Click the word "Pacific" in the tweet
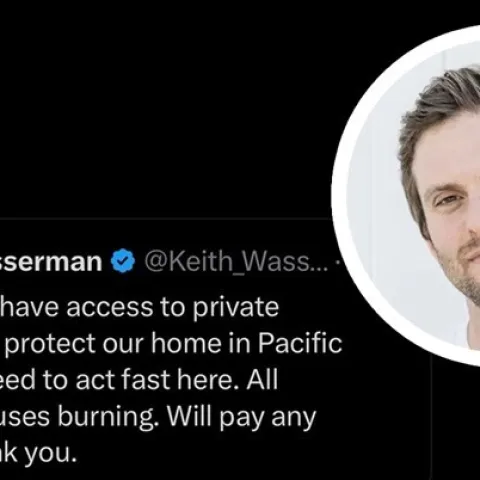The height and width of the screenshot is (480, 480). coord(300,343)
